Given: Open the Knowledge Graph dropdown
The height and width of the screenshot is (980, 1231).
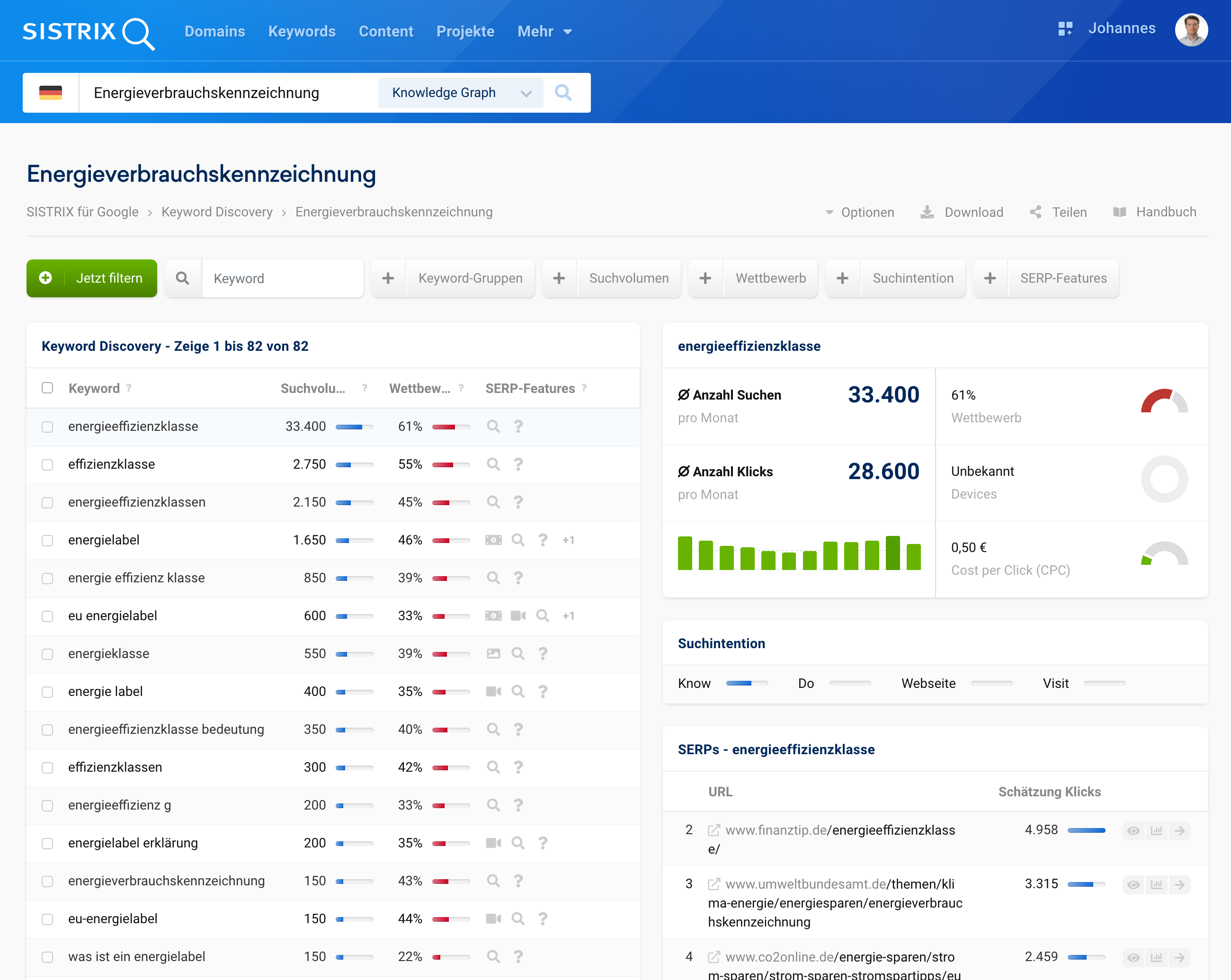Looking at the screenshot, I should [x=460, y=92].
